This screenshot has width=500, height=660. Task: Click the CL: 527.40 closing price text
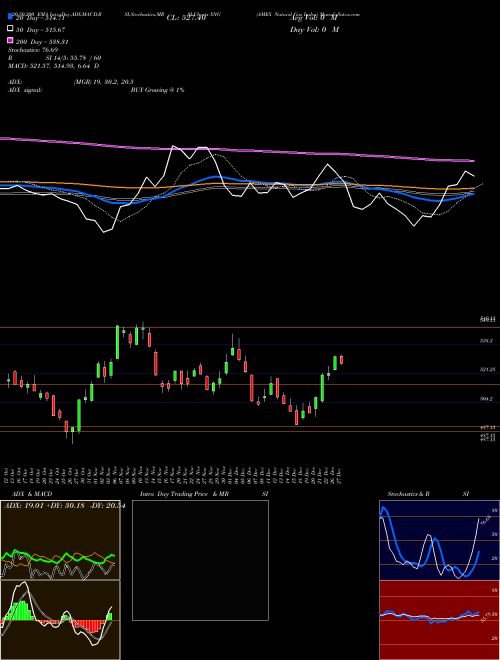point(186,18)
